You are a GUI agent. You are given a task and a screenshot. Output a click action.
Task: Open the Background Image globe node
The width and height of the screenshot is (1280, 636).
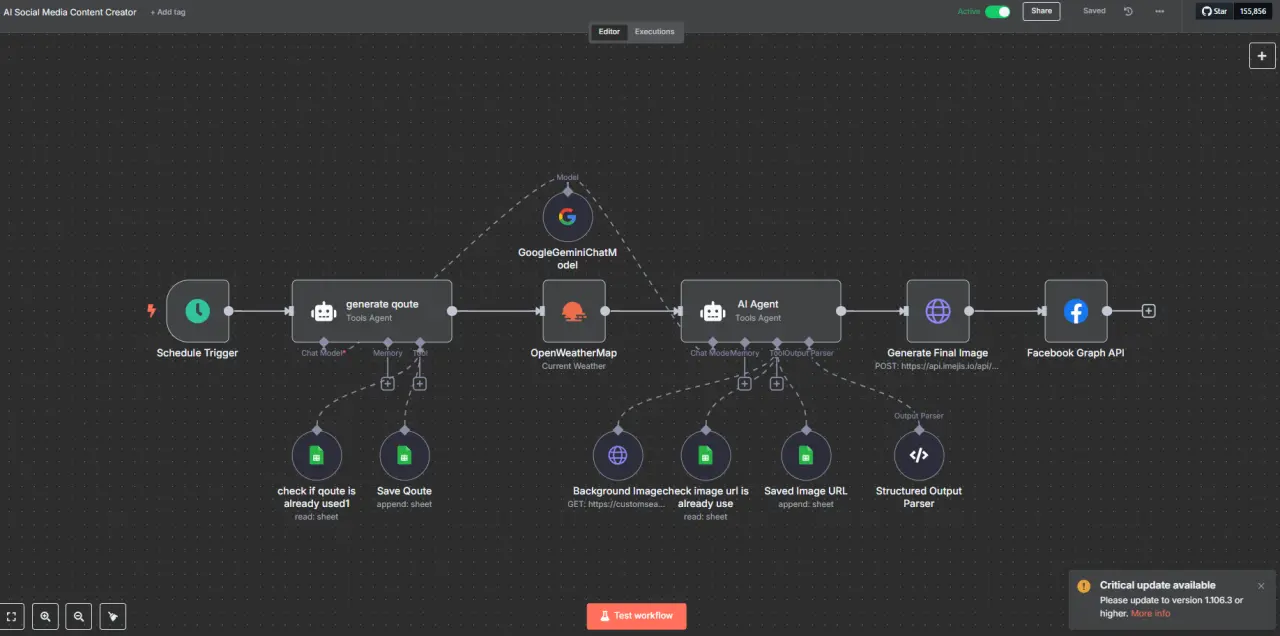[618, 456]
